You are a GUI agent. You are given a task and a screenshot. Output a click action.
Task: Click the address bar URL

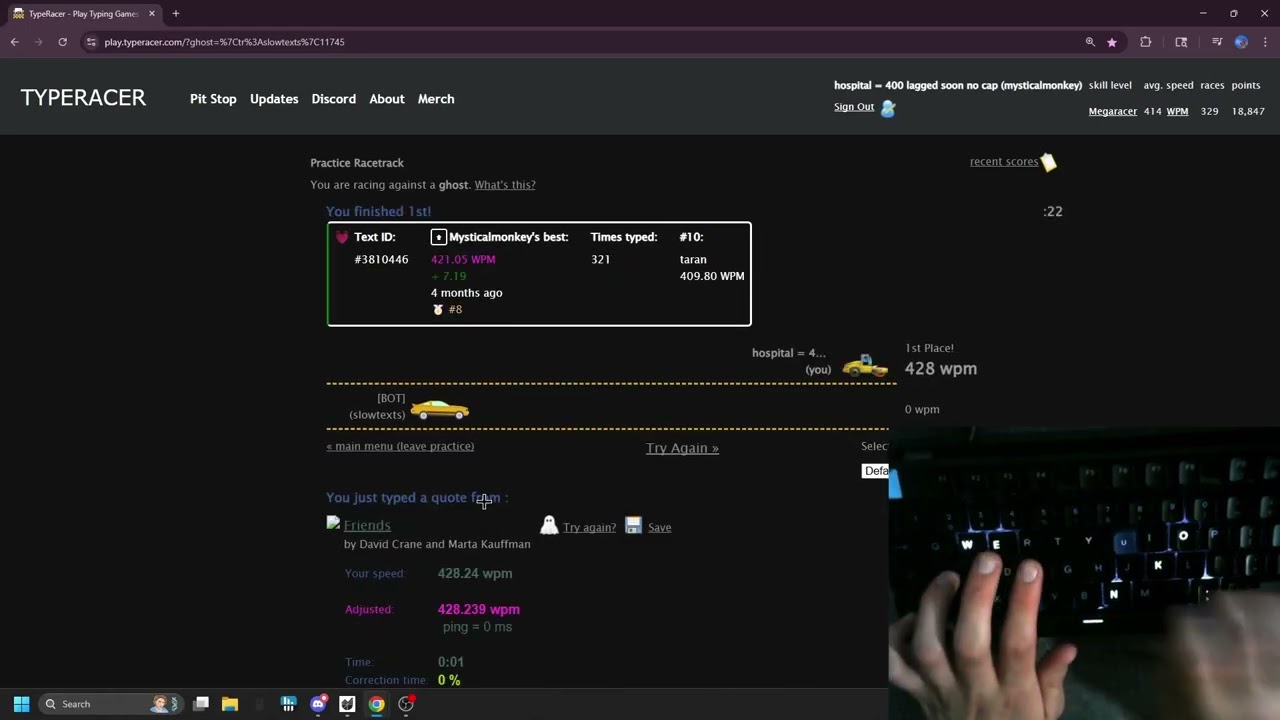224,42
